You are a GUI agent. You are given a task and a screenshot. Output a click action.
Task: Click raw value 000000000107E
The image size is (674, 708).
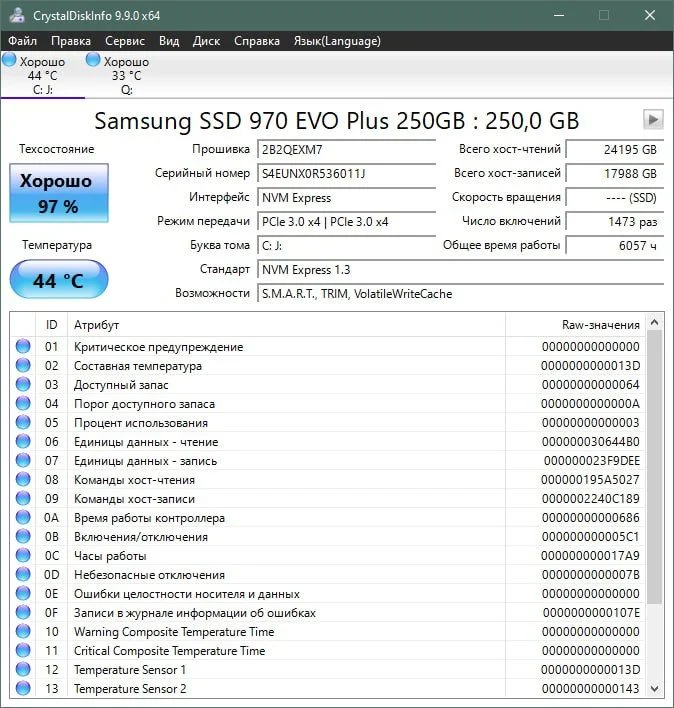tap(591, 612)
